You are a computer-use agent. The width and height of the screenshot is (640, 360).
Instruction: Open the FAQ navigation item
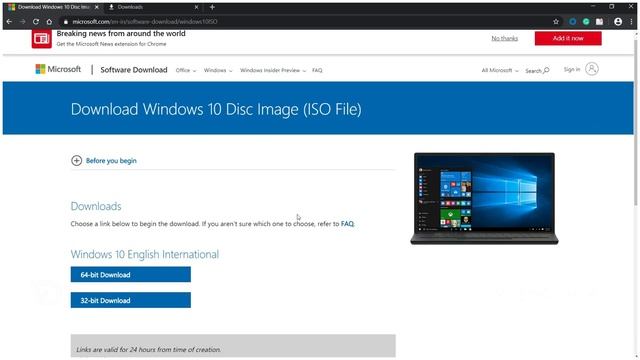tap(317, 70)
